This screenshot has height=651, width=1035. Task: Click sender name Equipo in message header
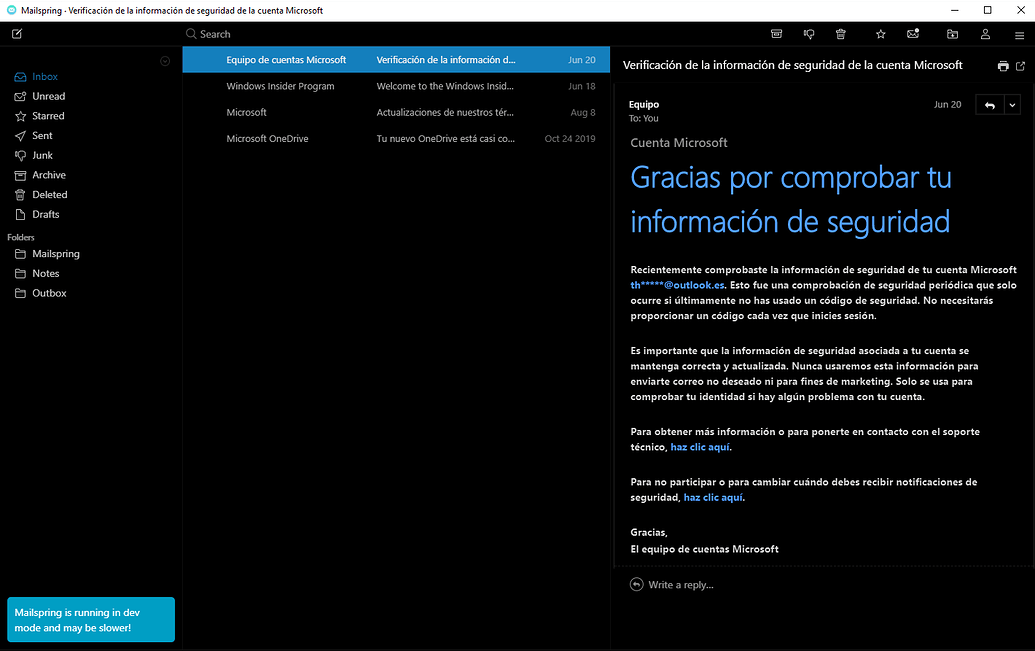pos(644,104)
